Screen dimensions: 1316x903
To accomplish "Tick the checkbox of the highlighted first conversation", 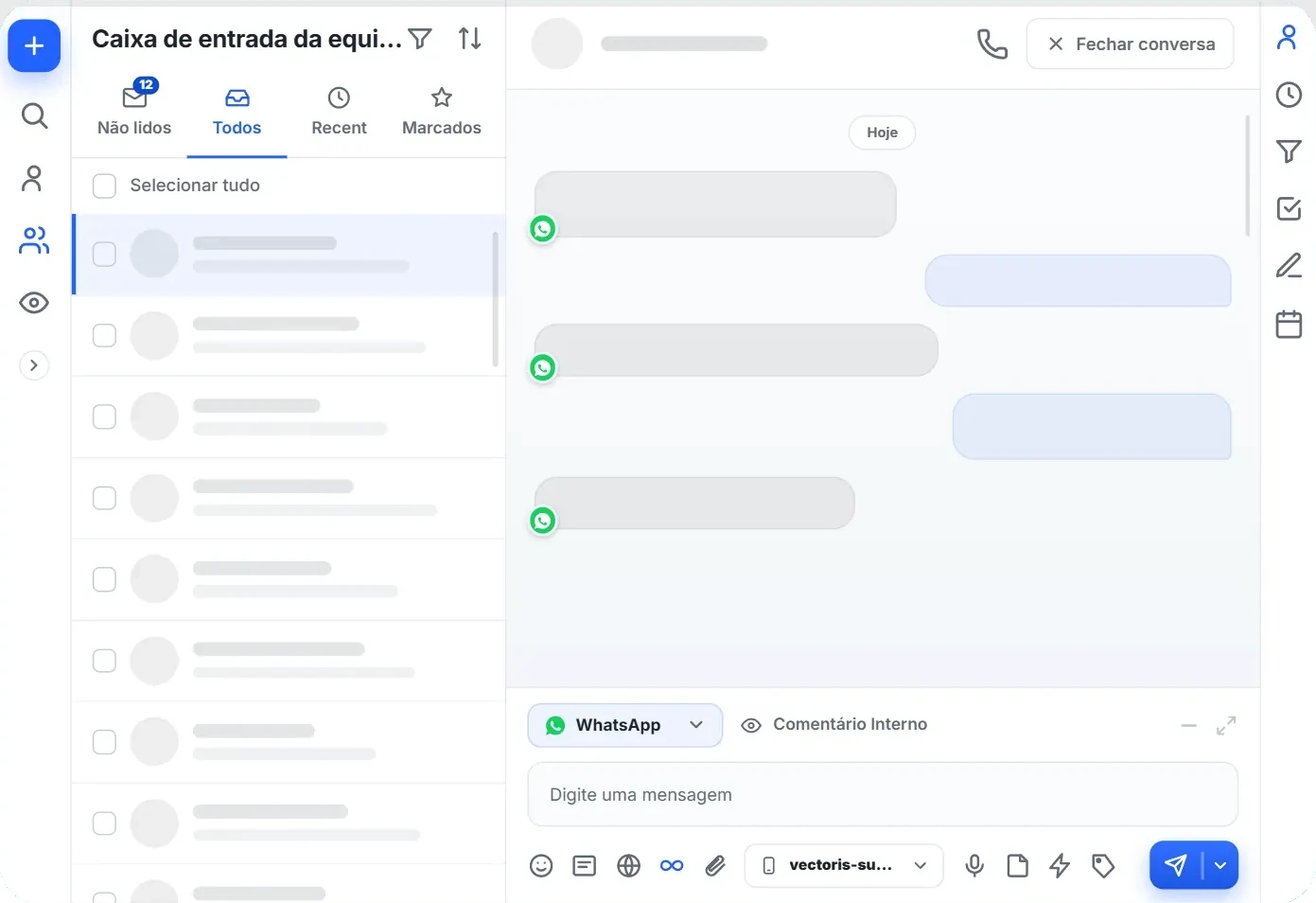I will pyautogui.click(x=104, y=255).
